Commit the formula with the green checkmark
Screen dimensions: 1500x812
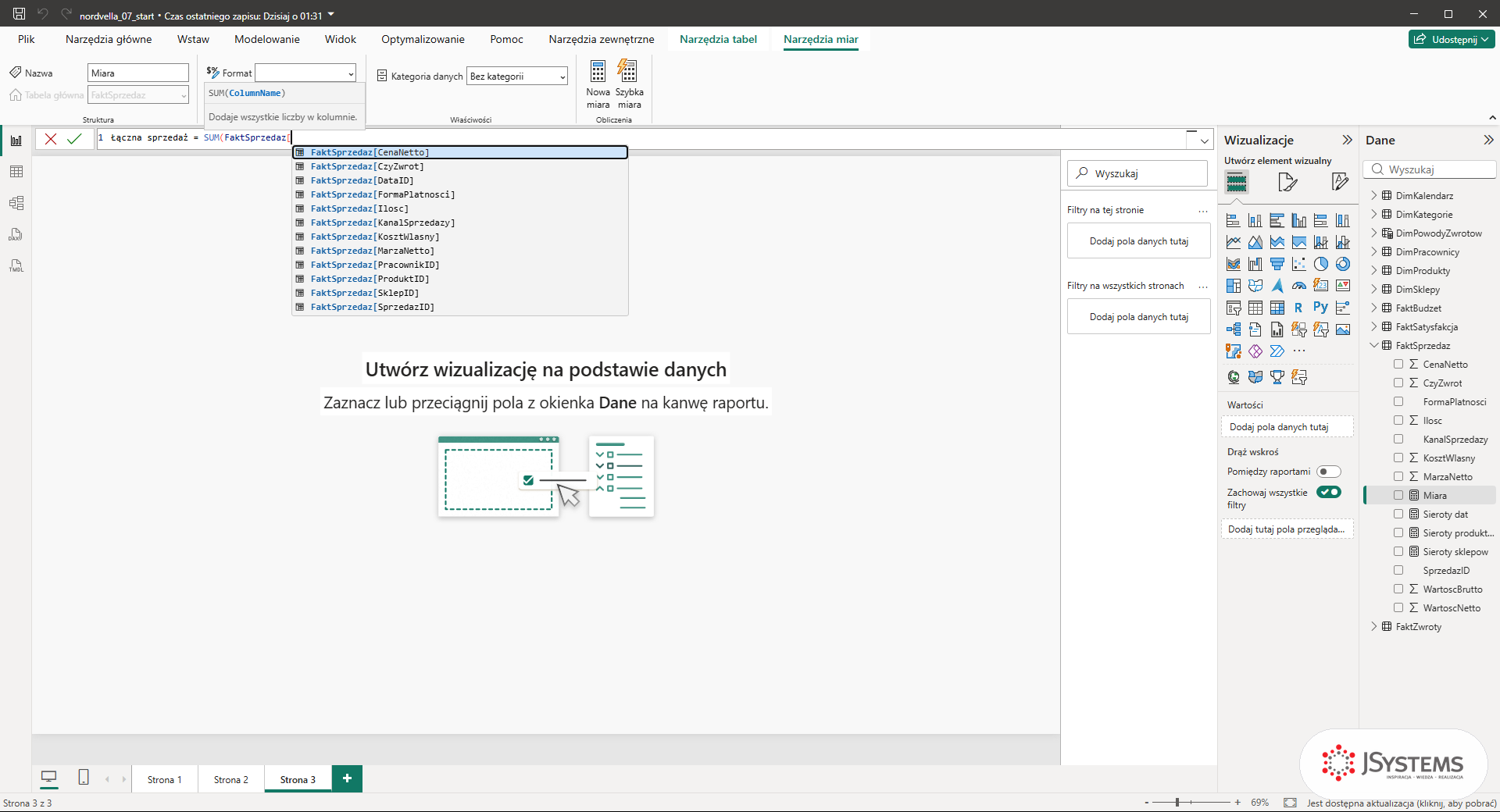(74, 139)
